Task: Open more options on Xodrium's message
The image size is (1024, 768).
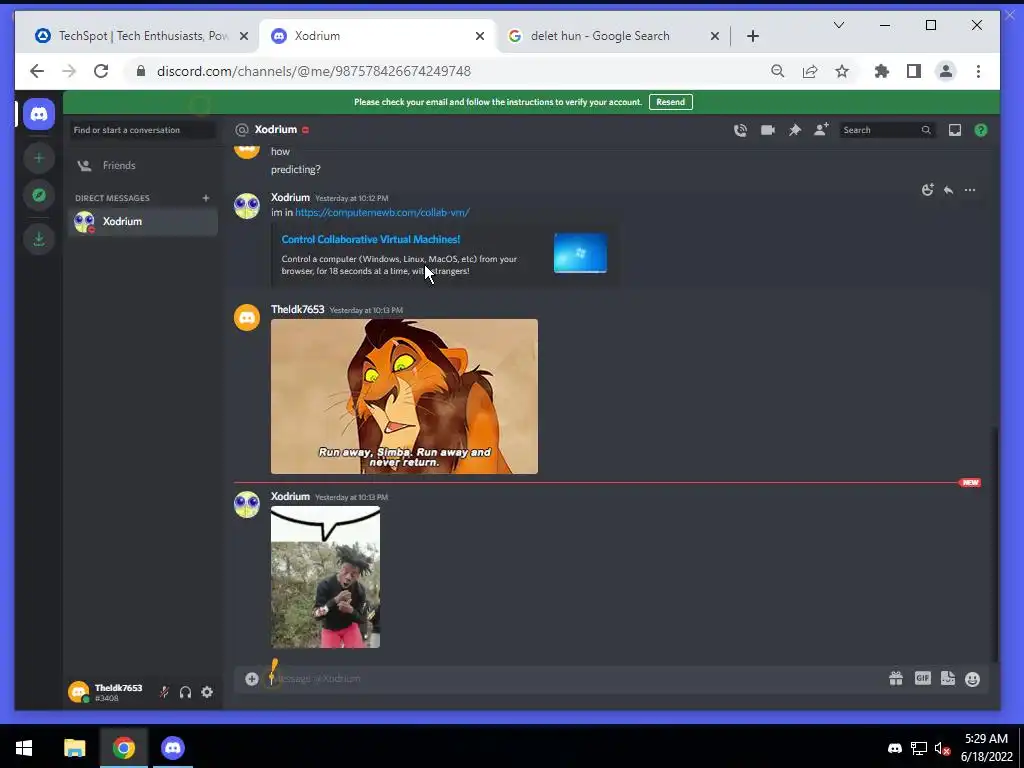Action: 970,190
